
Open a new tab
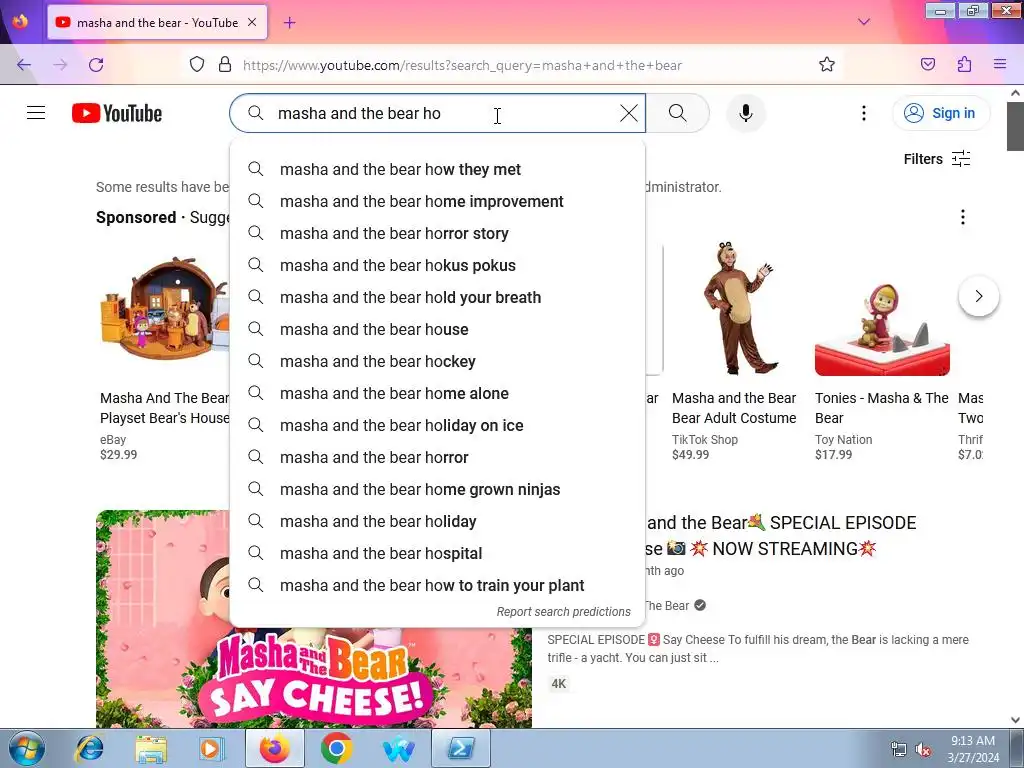pos(289,23)
